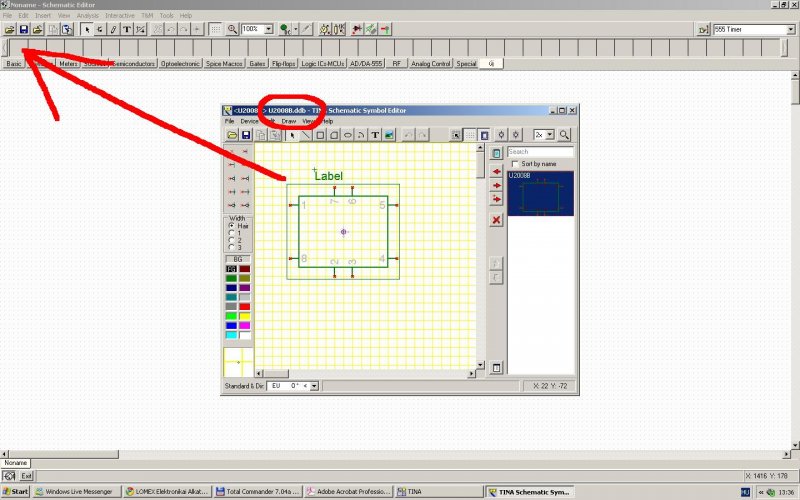The image size is (800, 500).
Task: Select line width 1 radio button
Action: 232,233
